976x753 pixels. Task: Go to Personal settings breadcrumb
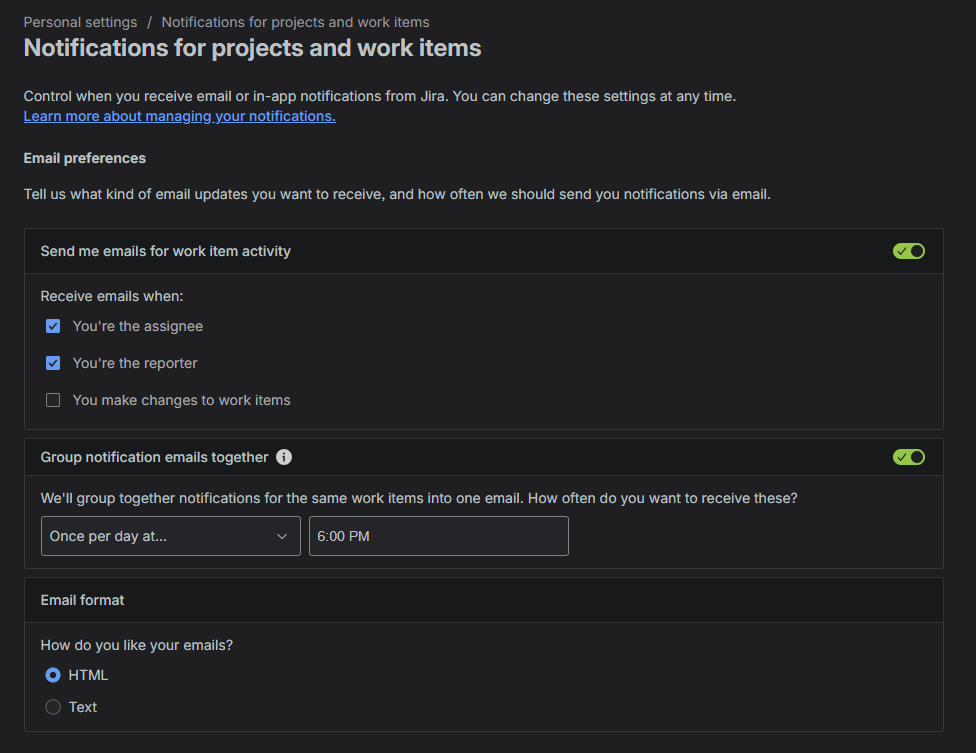[x=80, y=22]
